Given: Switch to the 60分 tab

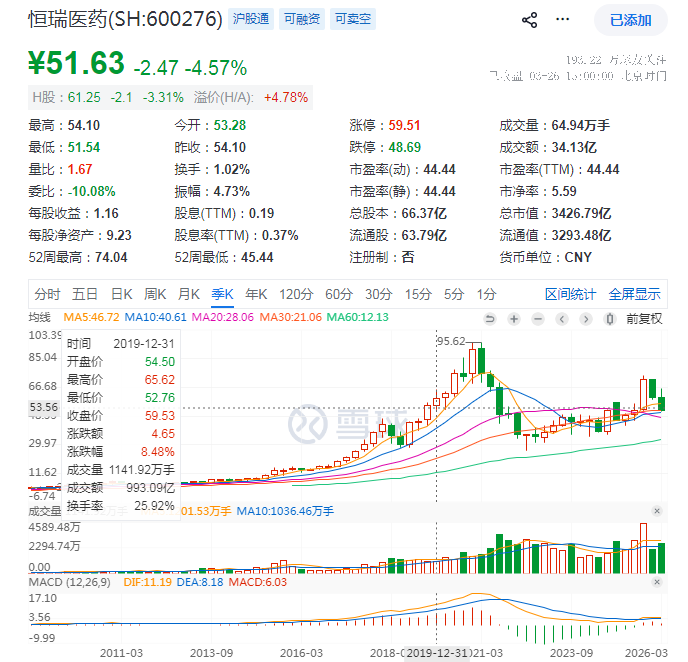Looking at the screenshot, I should coord(339,294).
